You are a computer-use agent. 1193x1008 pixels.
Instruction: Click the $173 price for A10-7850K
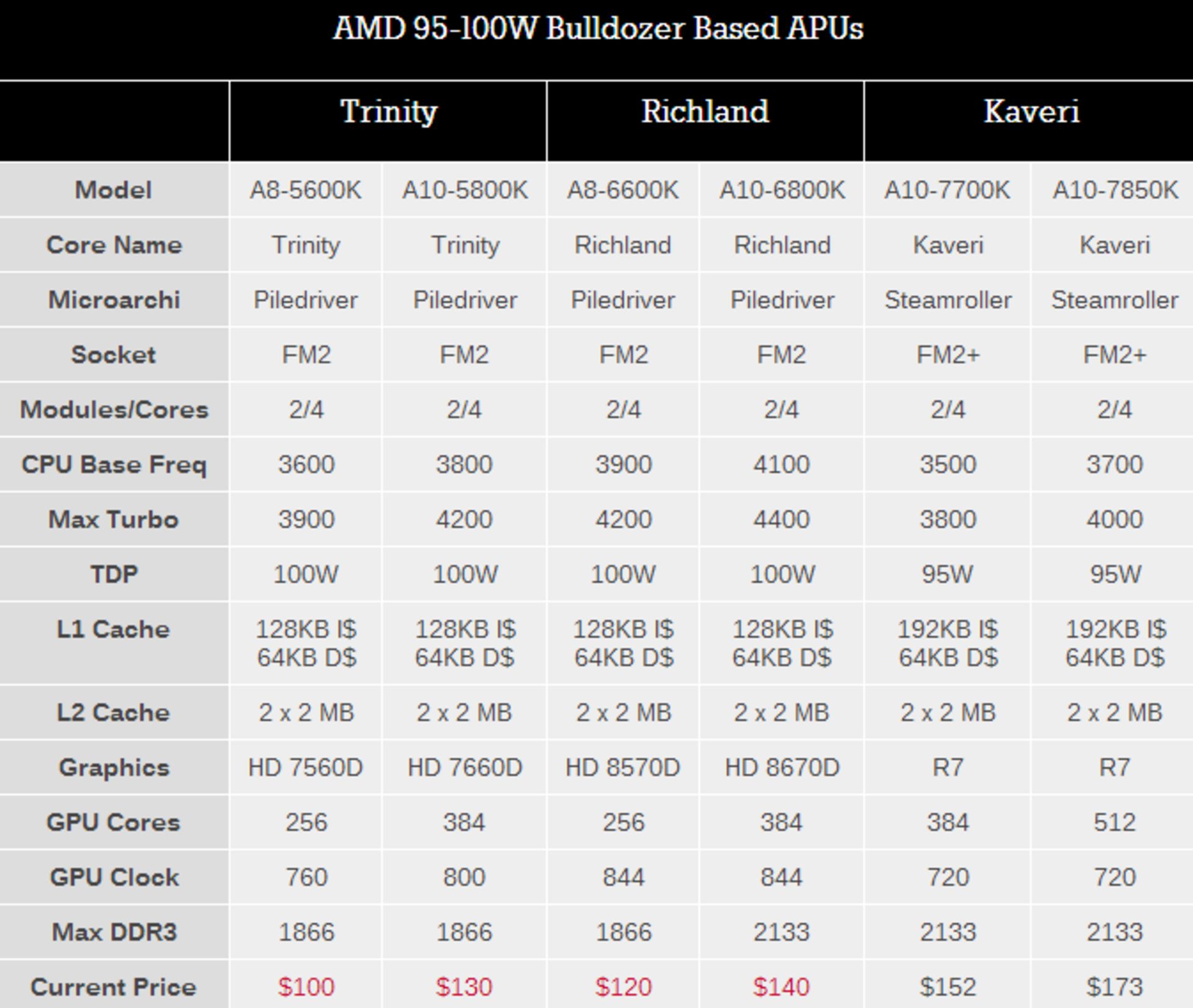tap(1114, 986)
